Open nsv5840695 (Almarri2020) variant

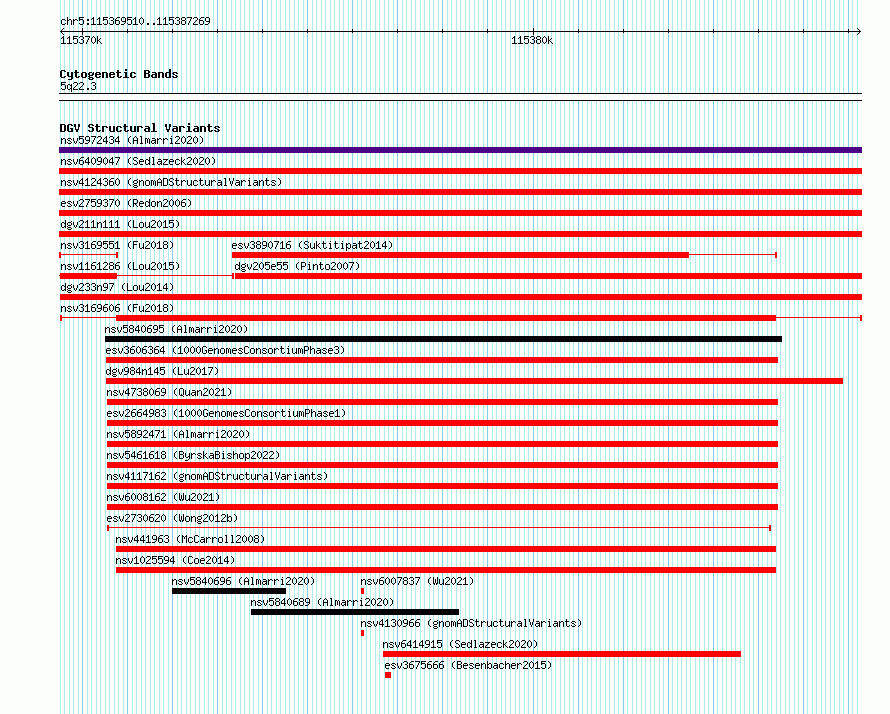click(176, 329)
